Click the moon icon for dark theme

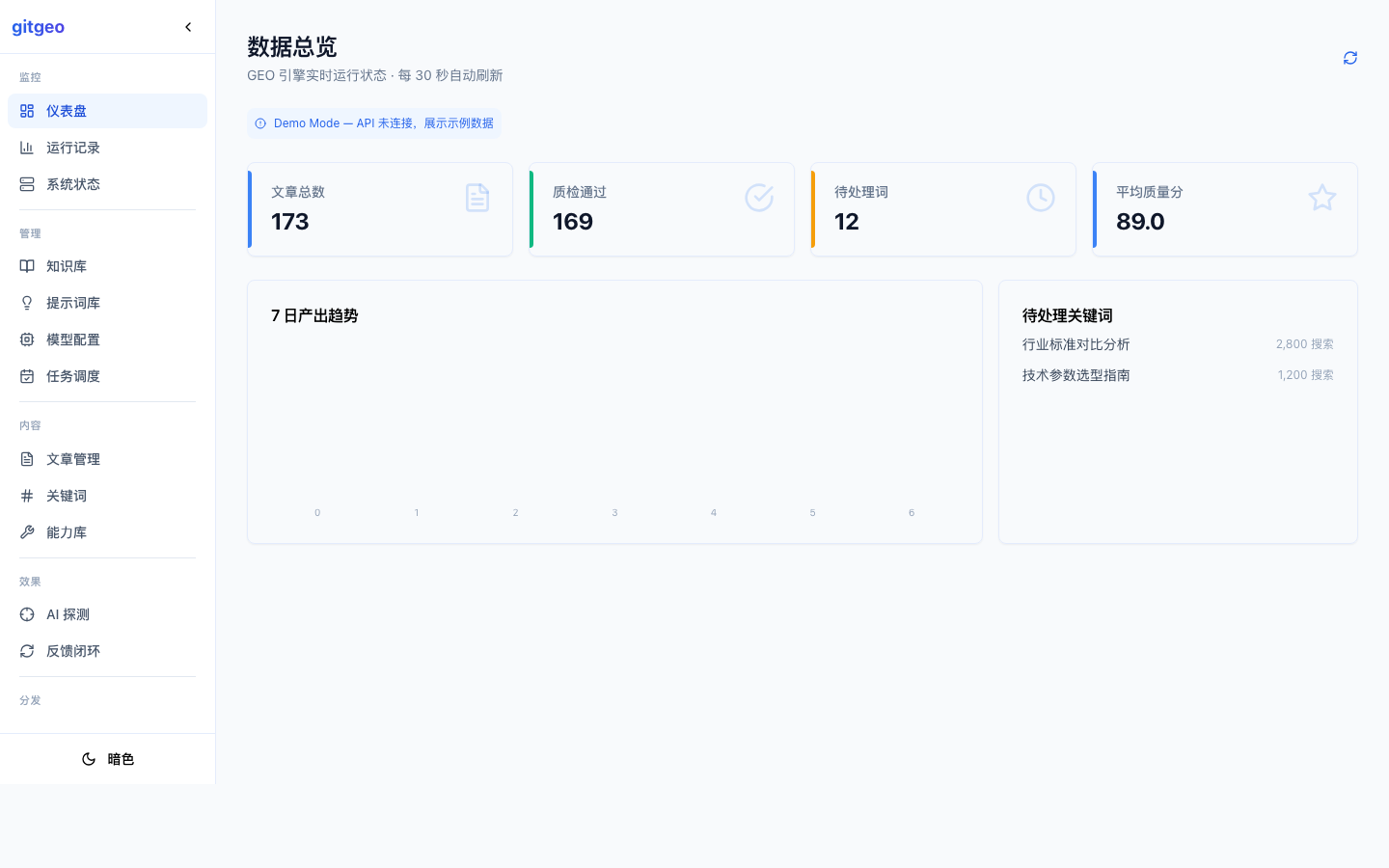[89, 759]
